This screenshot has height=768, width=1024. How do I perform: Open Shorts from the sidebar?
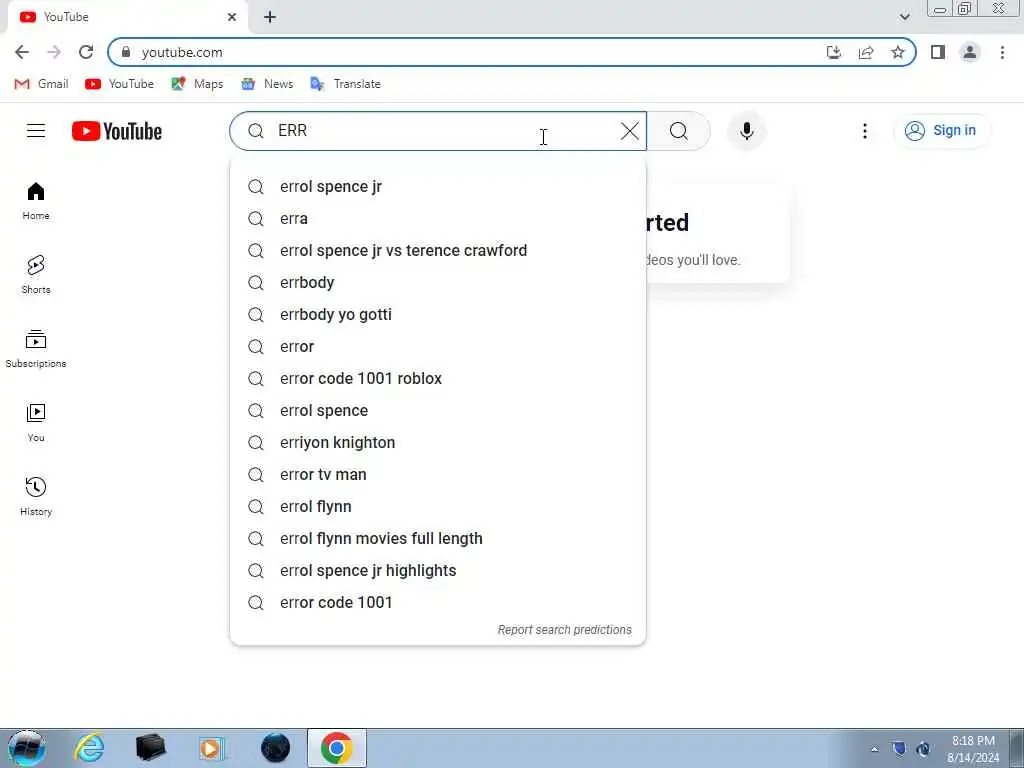tap(36, 275)
